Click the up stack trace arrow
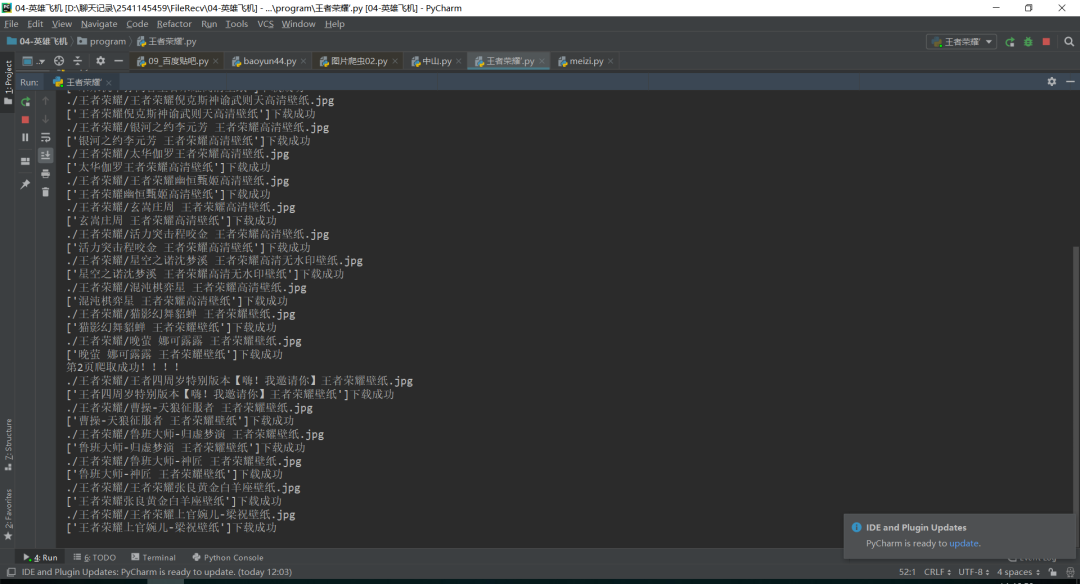Image resolution: width=1080 pixels, height=584 pixels. click(45, 101)
